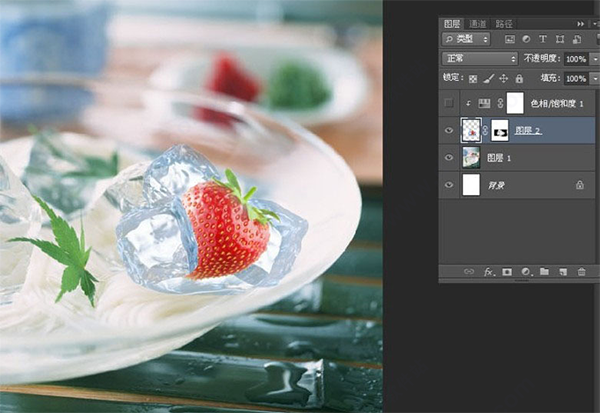
Task: Add layer mask button
Action: (507, 272)
